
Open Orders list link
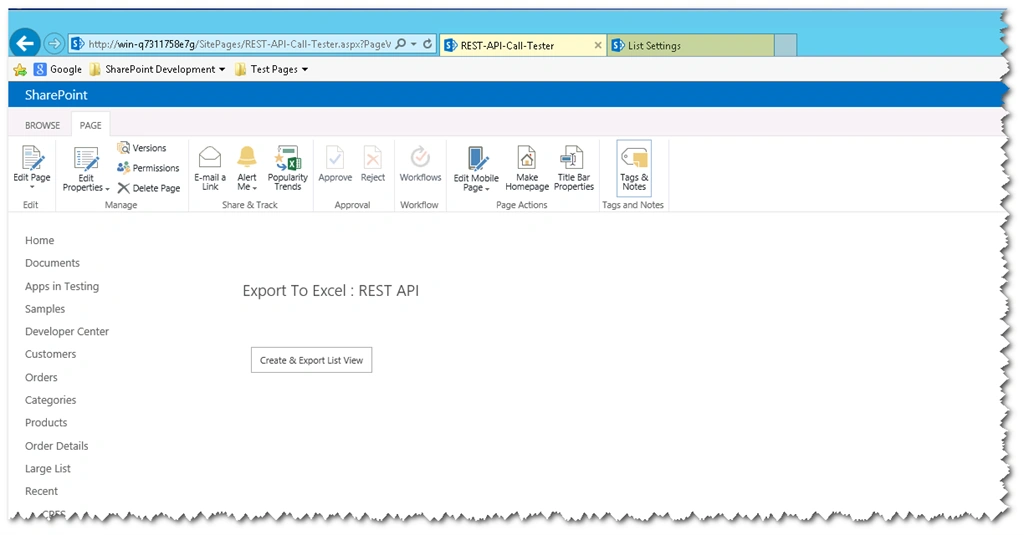coord(41,378)
